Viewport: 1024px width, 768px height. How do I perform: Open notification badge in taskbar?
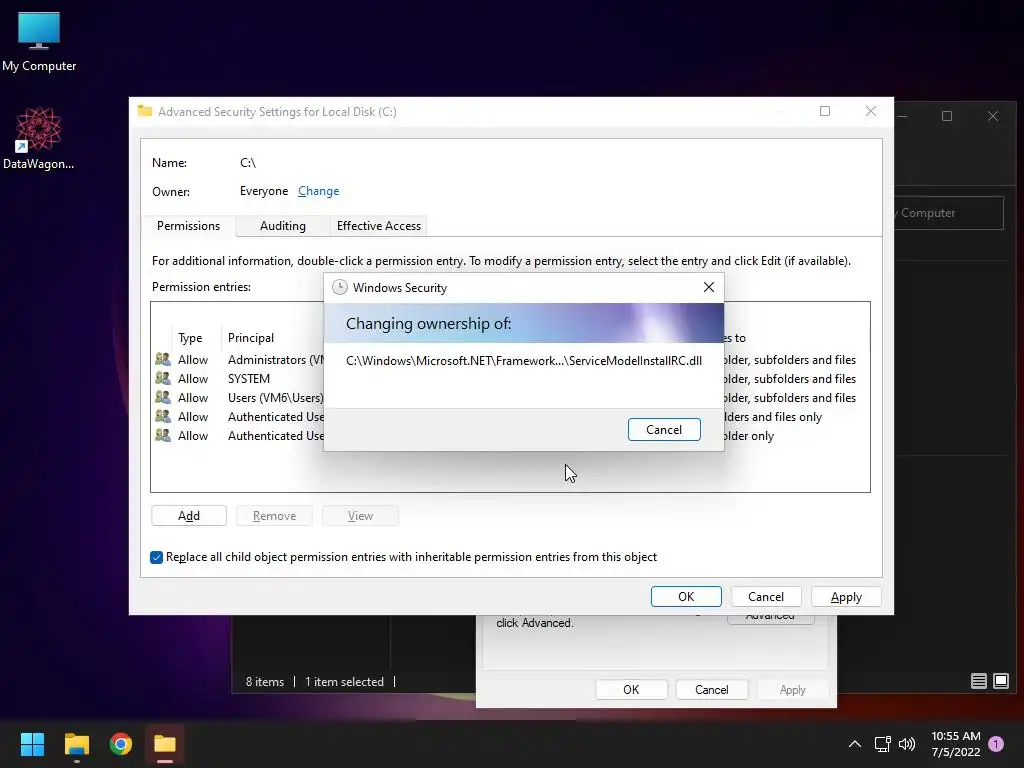pos(996,744)
